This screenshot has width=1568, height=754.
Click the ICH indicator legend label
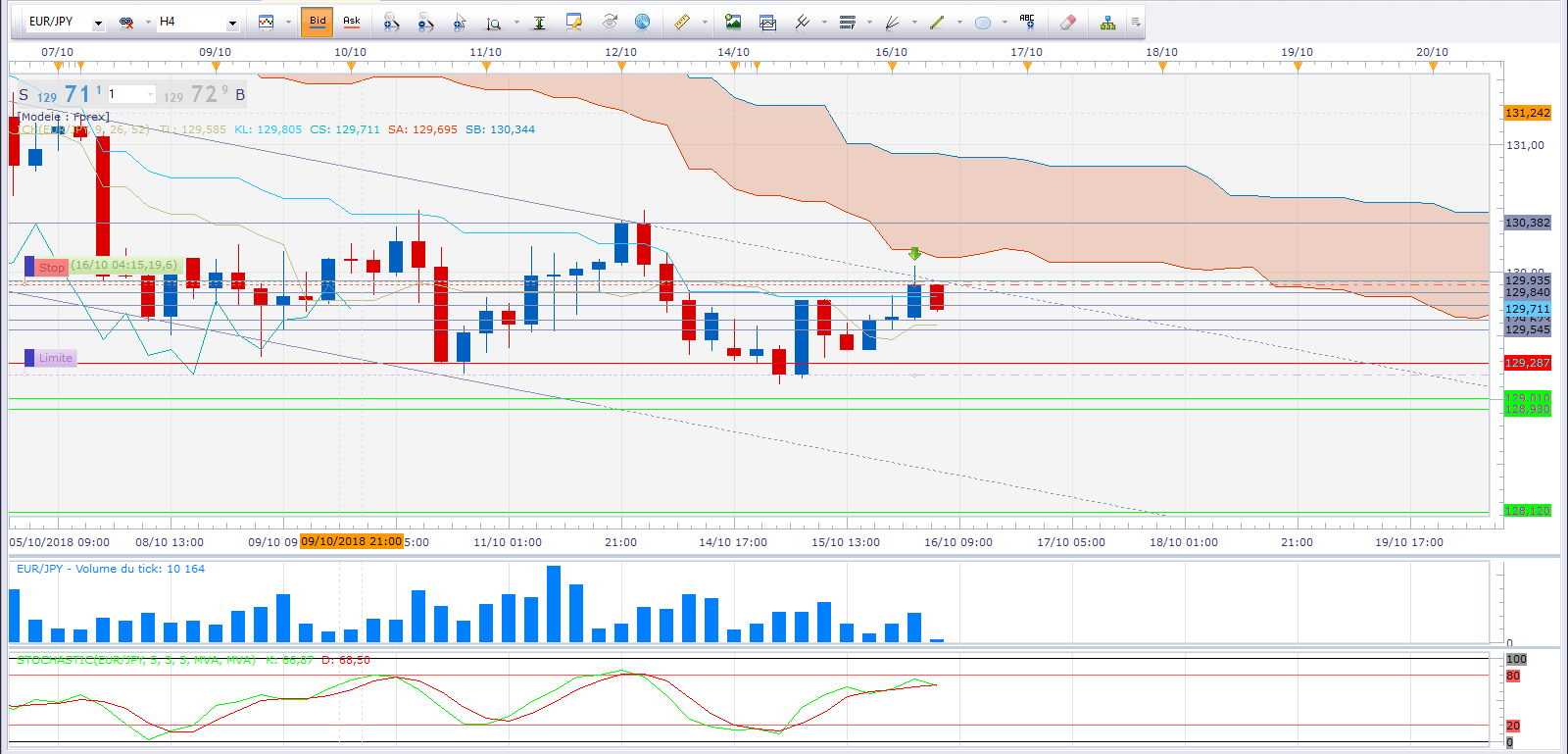click(x=85, y=129)
